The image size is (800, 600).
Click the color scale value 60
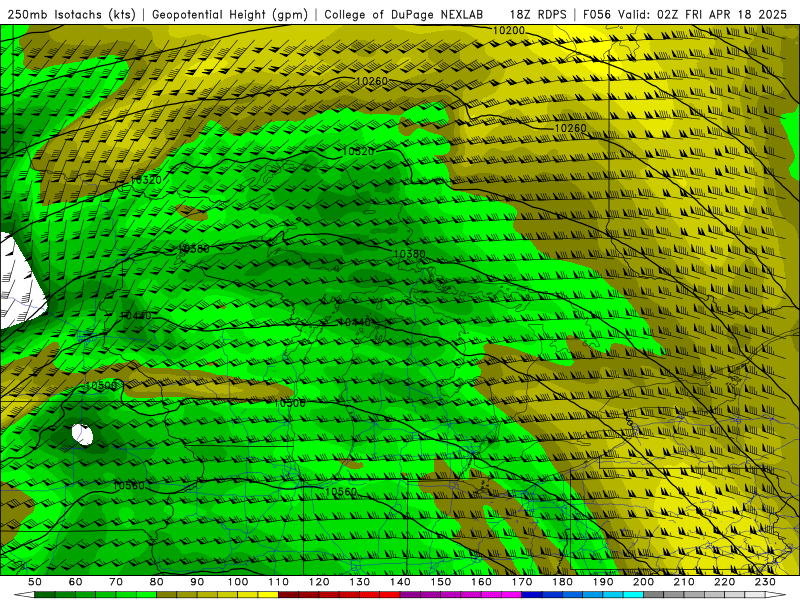(x=76, y=582)
